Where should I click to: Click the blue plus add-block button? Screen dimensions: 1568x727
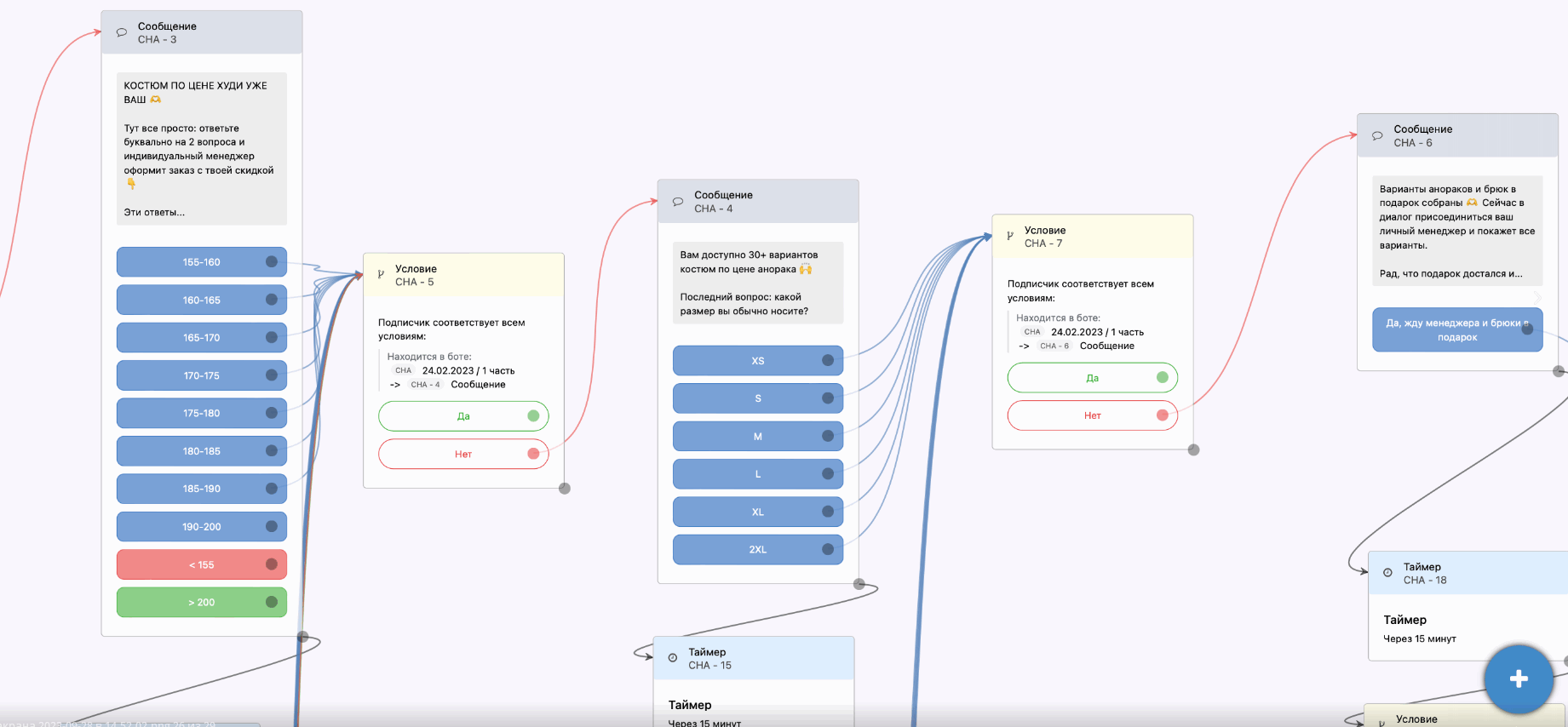coord(1519,678)
